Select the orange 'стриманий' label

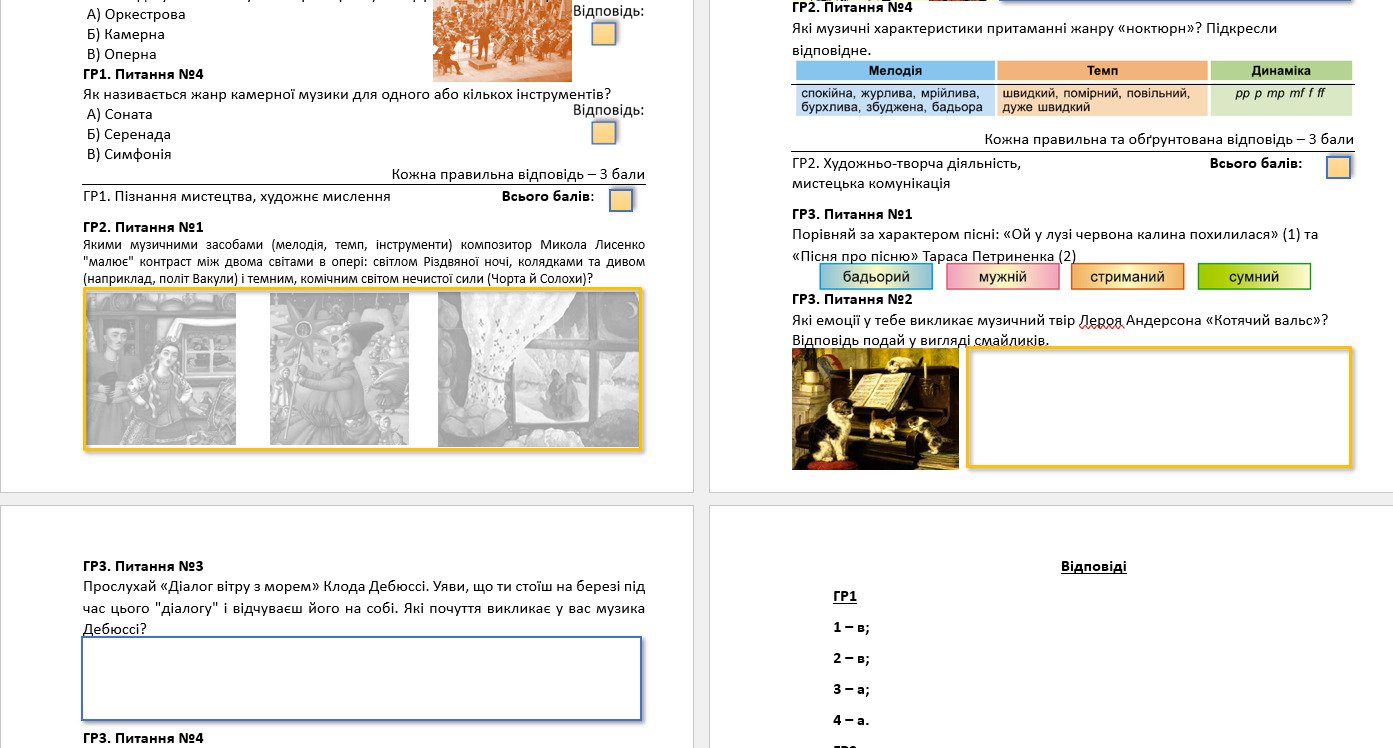point(1127,277)
